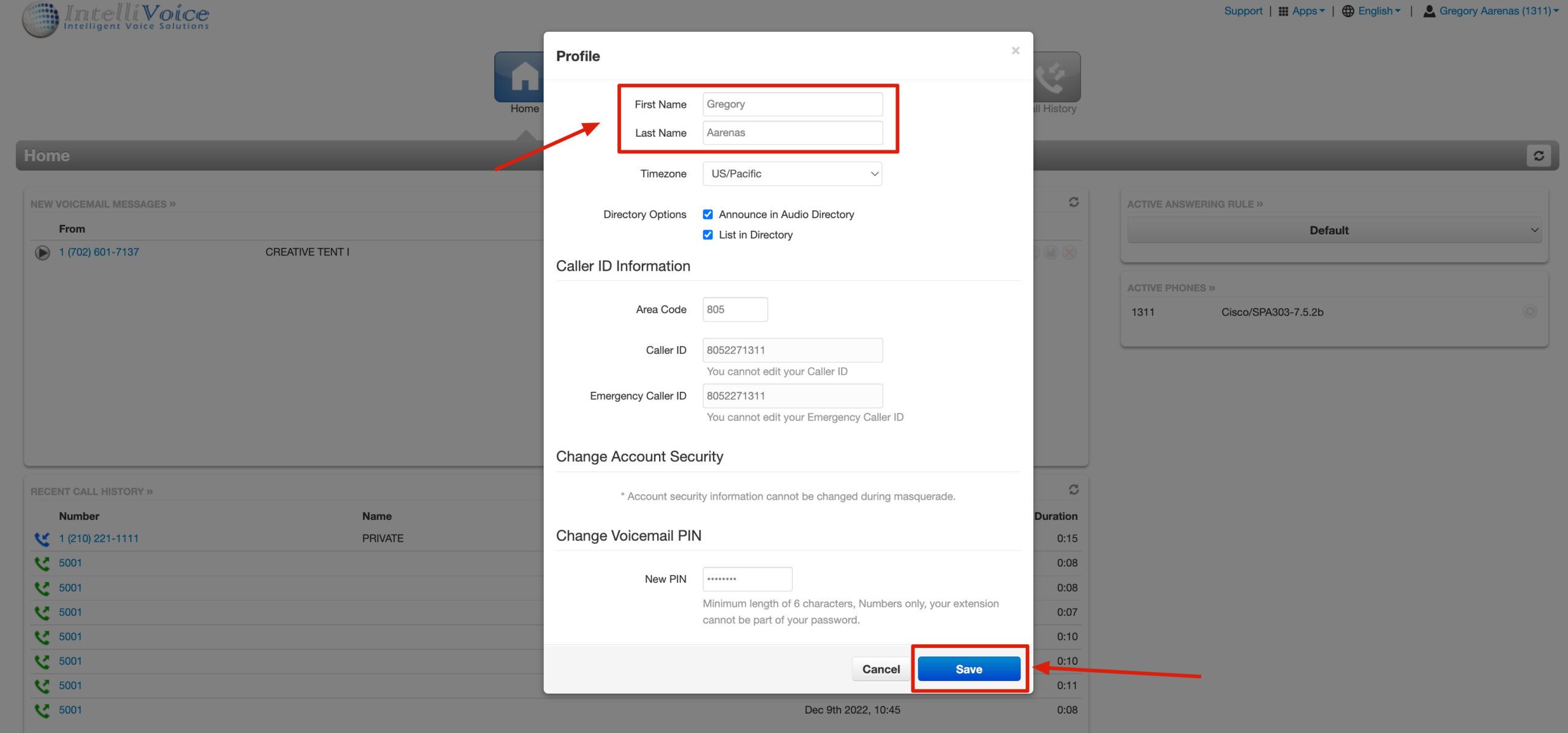This screenshot has width=1568, height=733.
Task: Refresh the New Voicemail Messages panel
Action: coord(1074,202)
